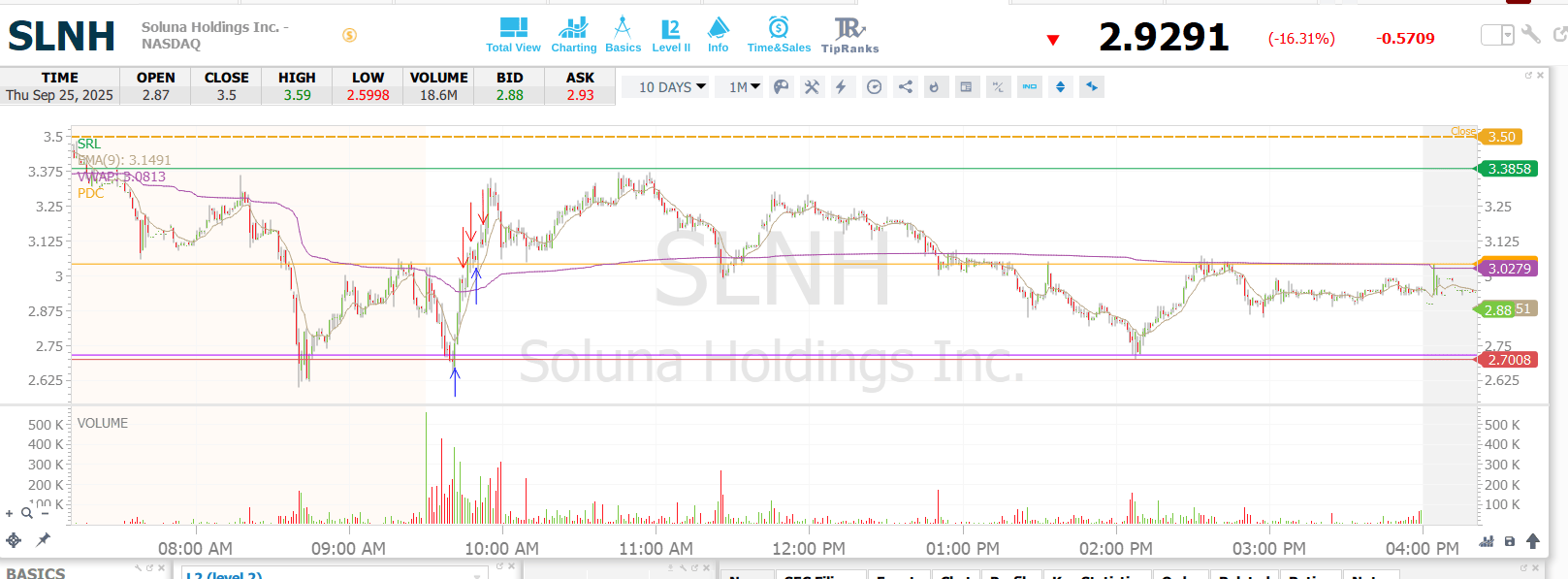Click the EMA(9) indicator label
Image resolution: width=1568 pixels, height=579 pixels.
pos(124,160)
